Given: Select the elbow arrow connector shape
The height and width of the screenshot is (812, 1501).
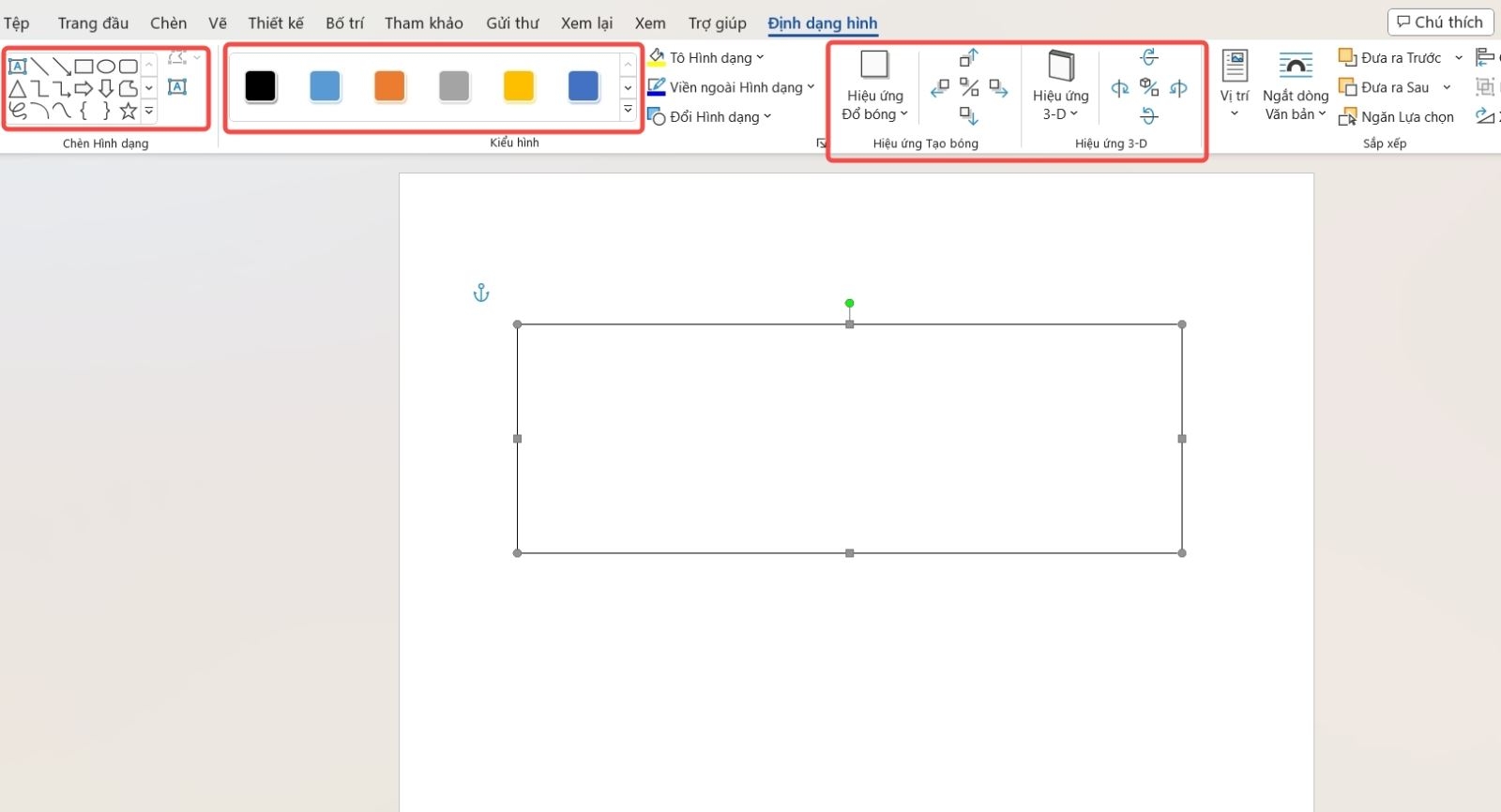Looking at the screenshot, I should tap(62, 89).
